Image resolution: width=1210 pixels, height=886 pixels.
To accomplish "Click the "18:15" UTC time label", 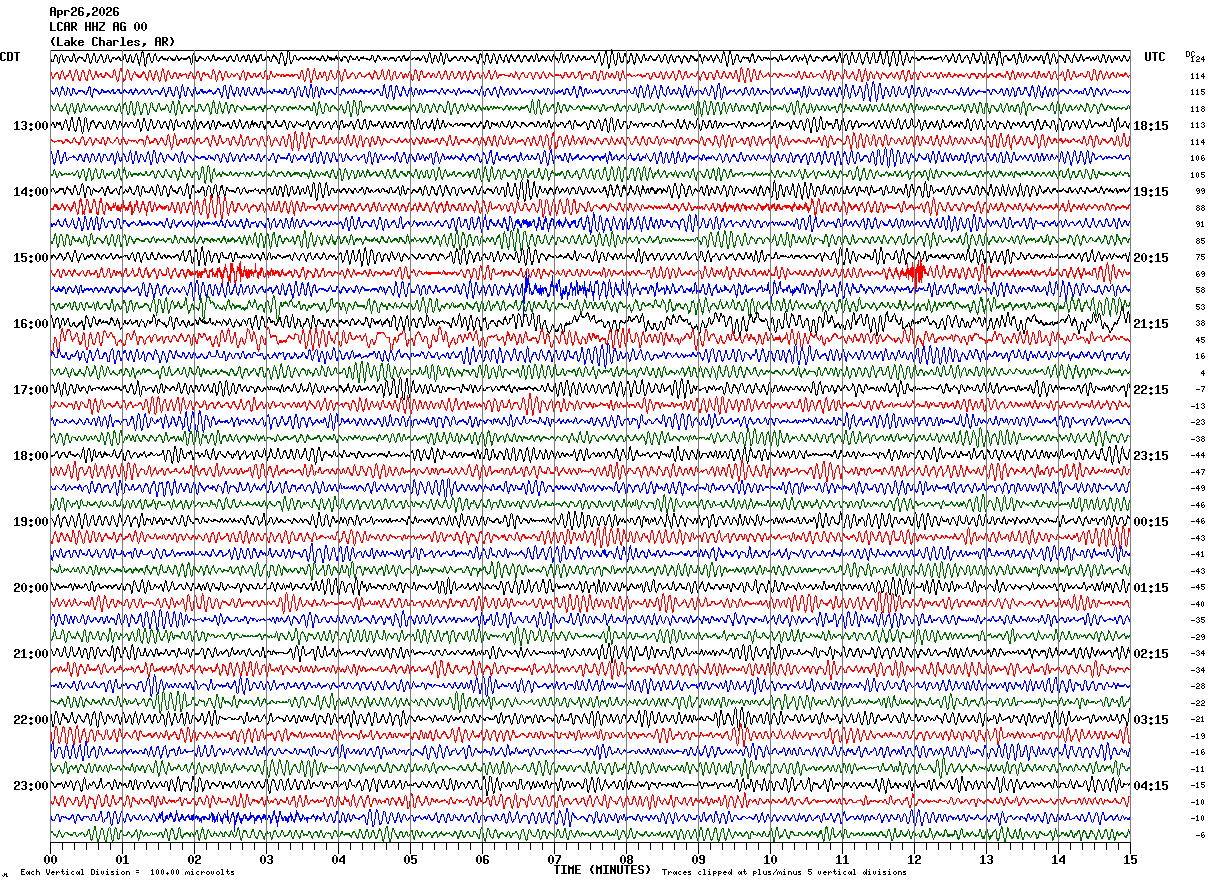I will tap(1151, 126).
